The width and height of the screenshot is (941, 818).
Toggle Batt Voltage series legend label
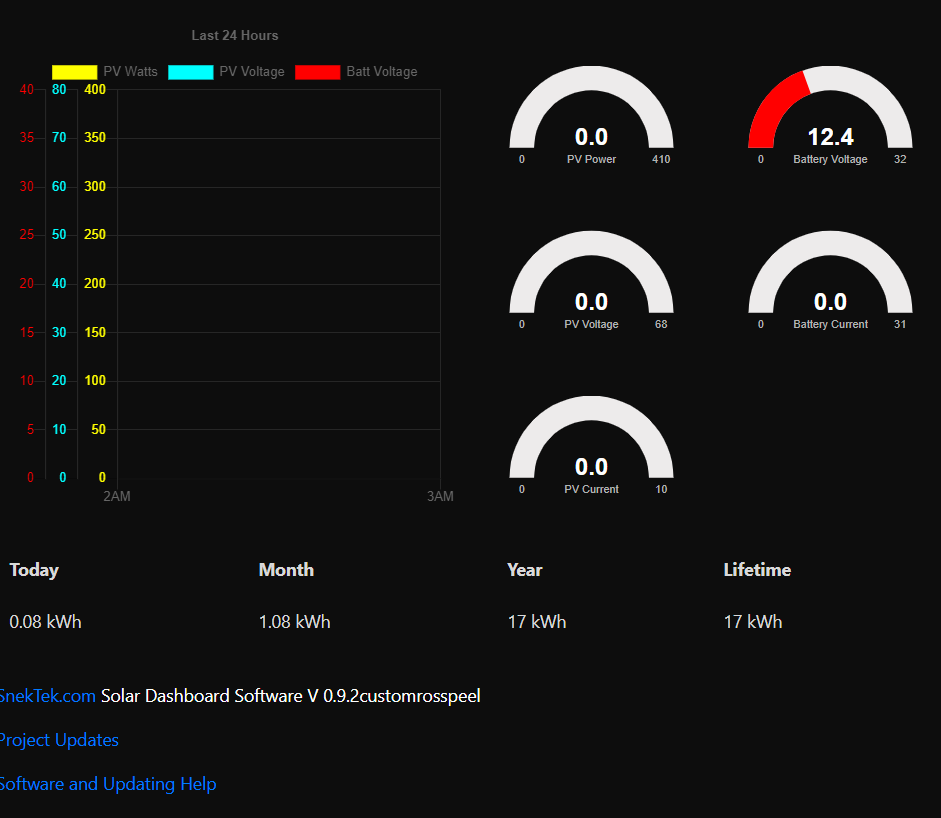coord(381,72)
